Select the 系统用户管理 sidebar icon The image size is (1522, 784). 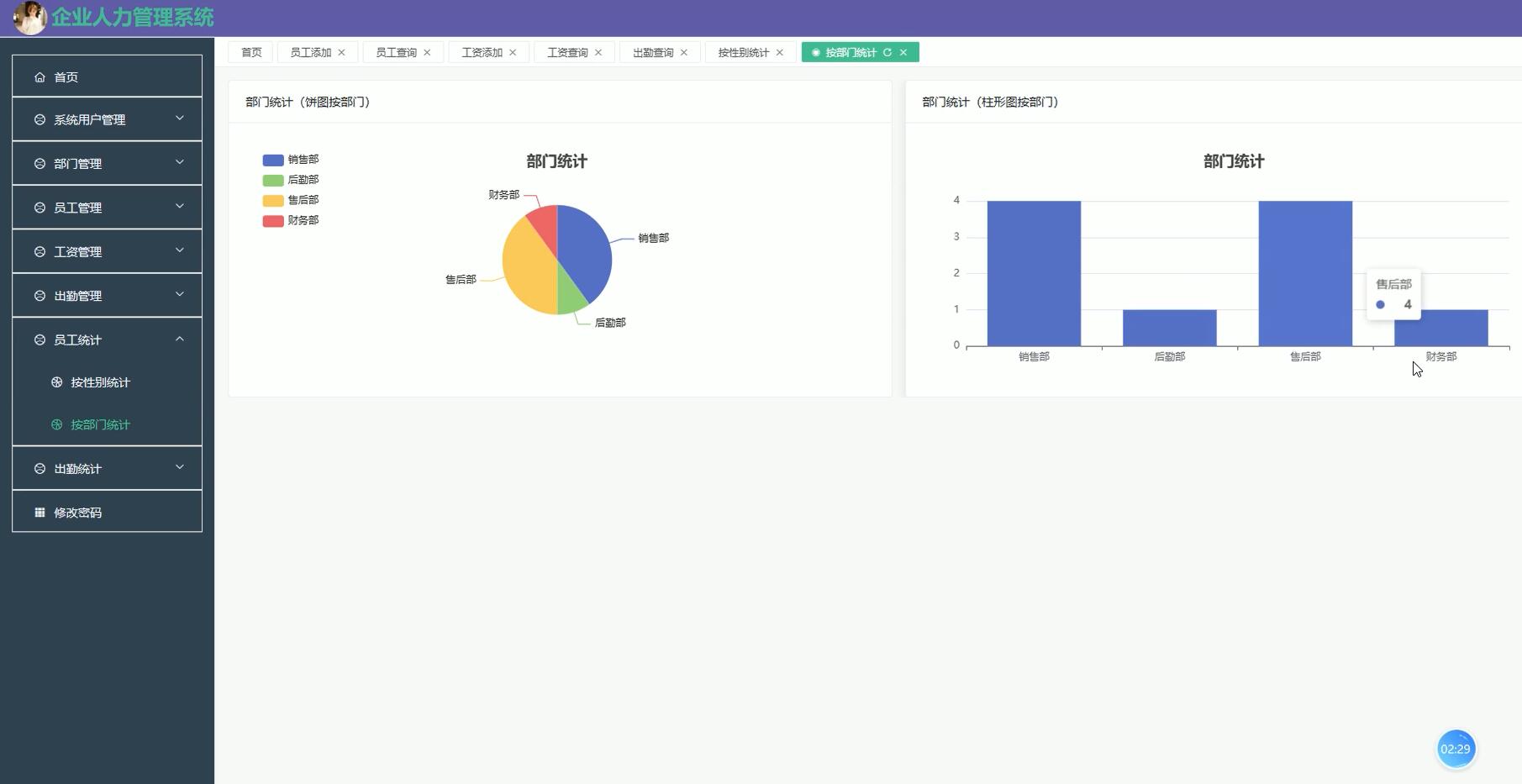38,119
